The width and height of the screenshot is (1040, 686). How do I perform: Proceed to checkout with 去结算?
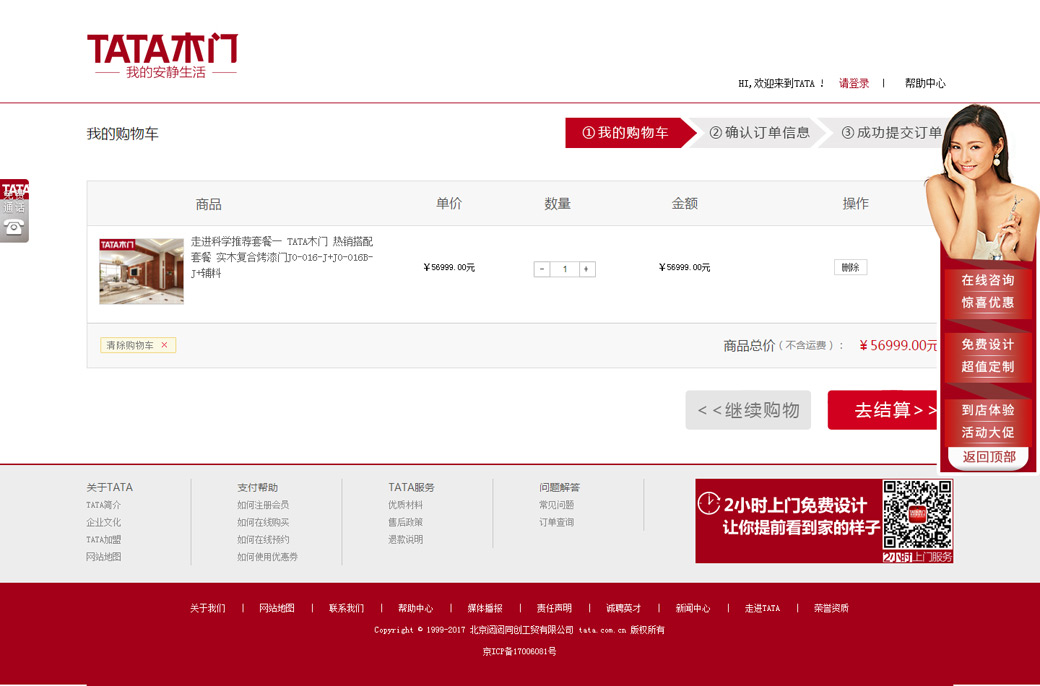(883, 410)
